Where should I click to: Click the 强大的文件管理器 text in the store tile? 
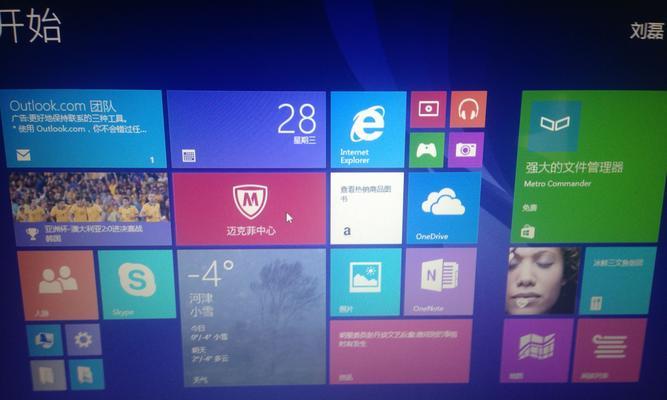click(574, 168)
